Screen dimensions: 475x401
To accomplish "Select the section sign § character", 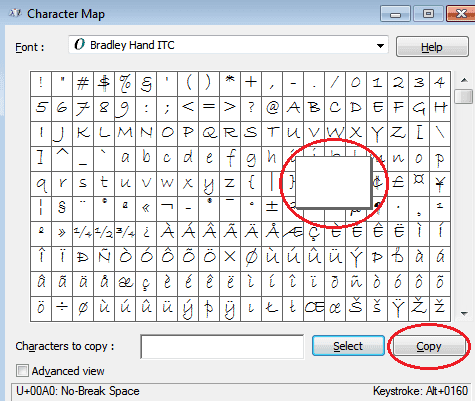I will coord(62,208).
